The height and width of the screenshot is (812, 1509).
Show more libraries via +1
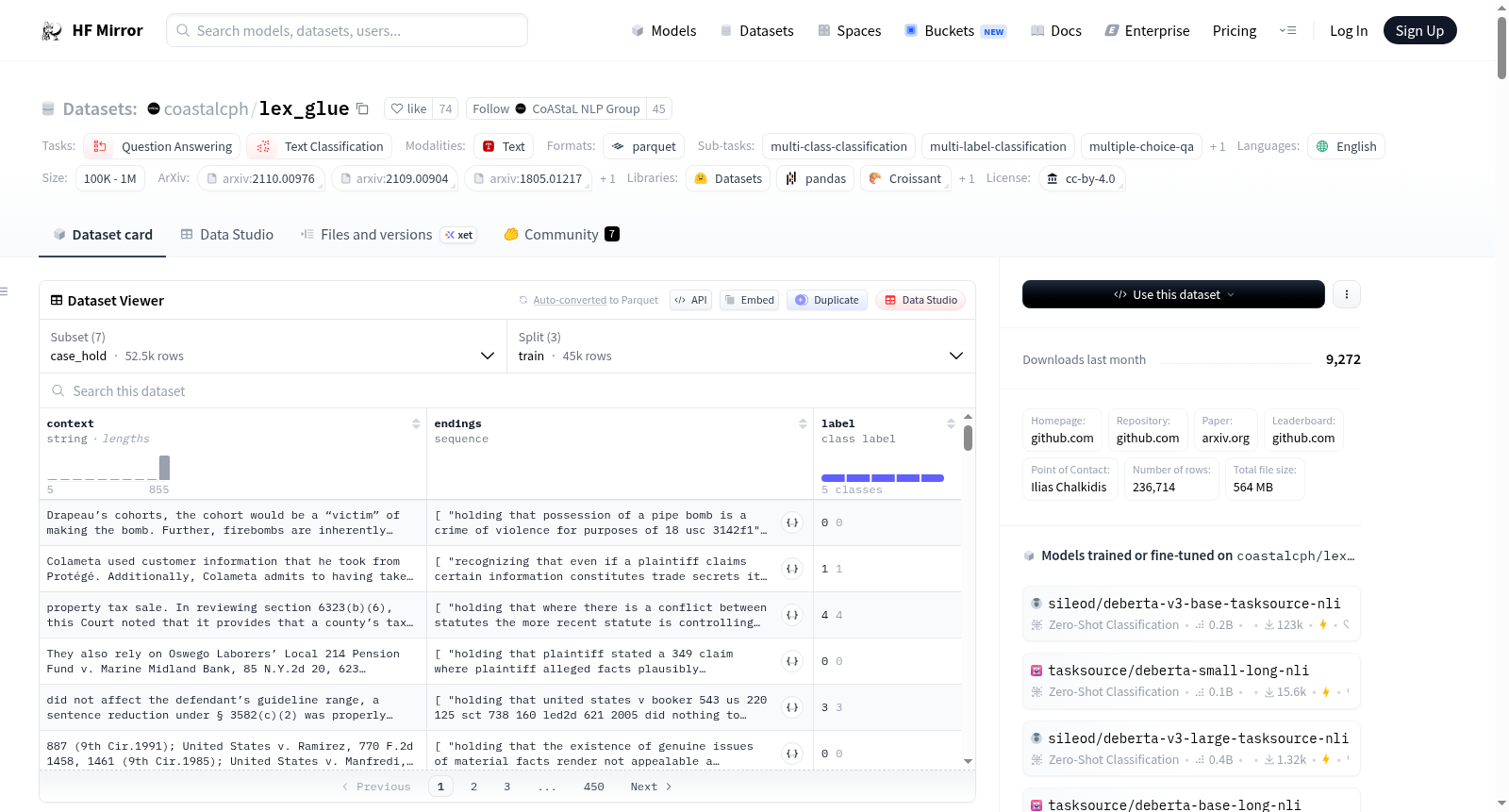pyautogui.click(x=967, y=179)
